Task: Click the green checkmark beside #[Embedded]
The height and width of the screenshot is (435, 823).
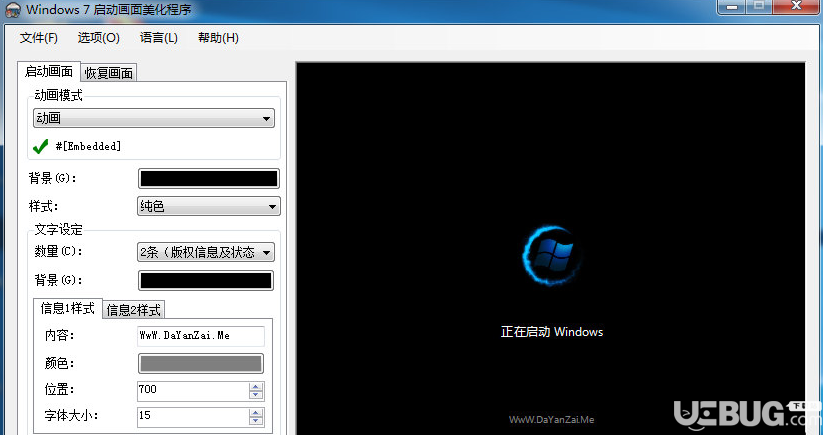Action: coord(40,146)
